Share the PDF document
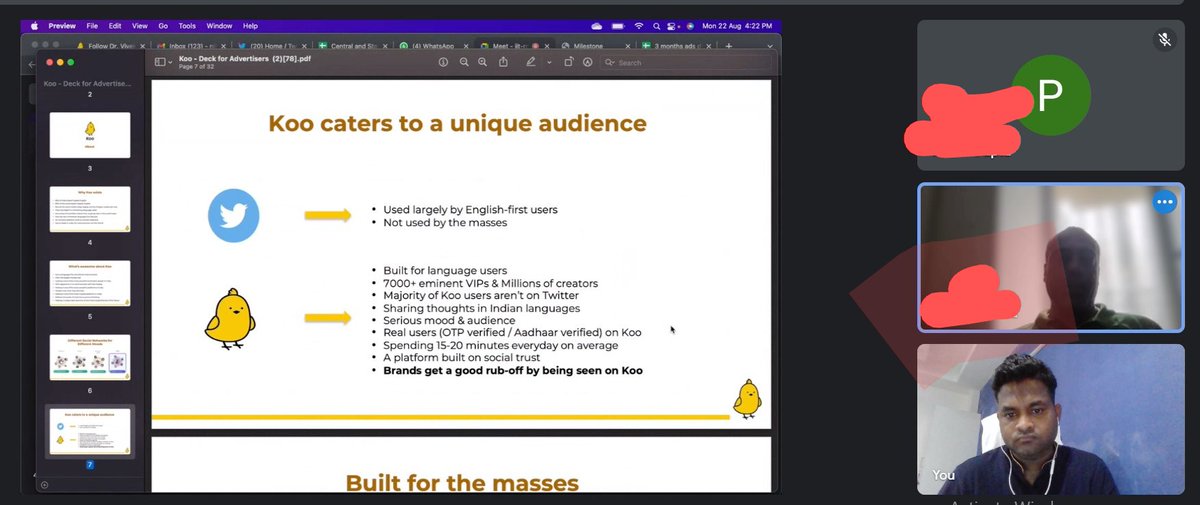 click(x=503, y=62)
